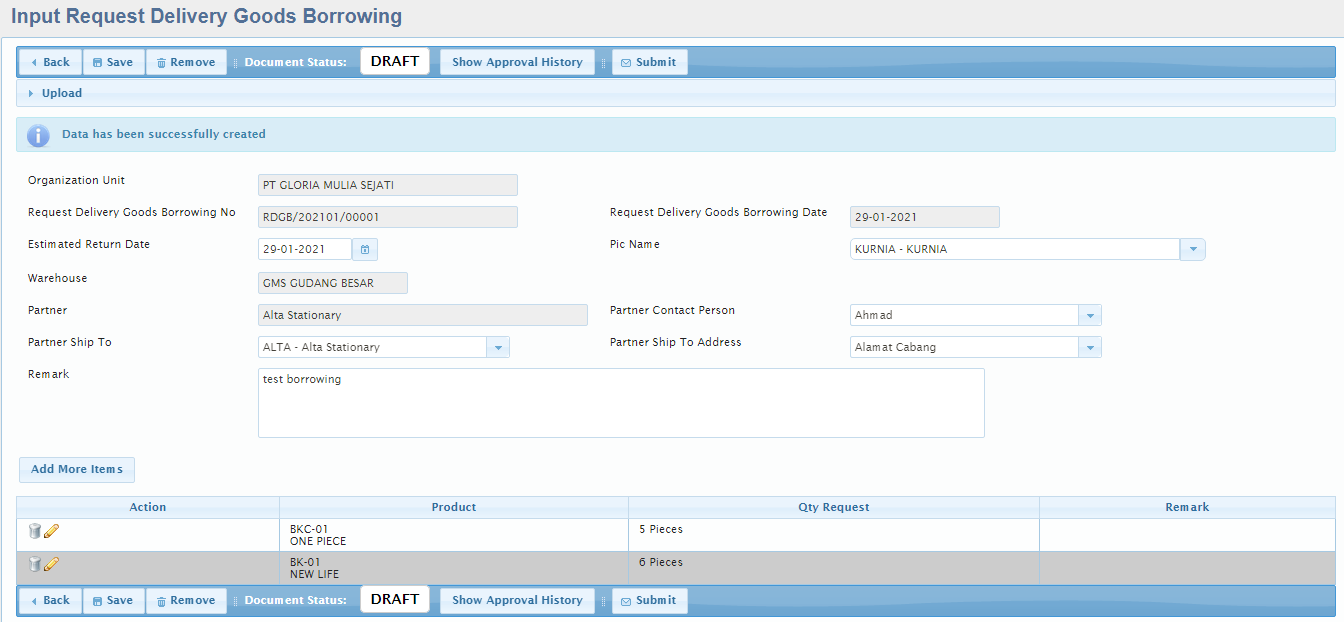Click the DRAFT status badge in the top toolbar
The width and height of the screenshot is (1344, 622).
(395, 61)
